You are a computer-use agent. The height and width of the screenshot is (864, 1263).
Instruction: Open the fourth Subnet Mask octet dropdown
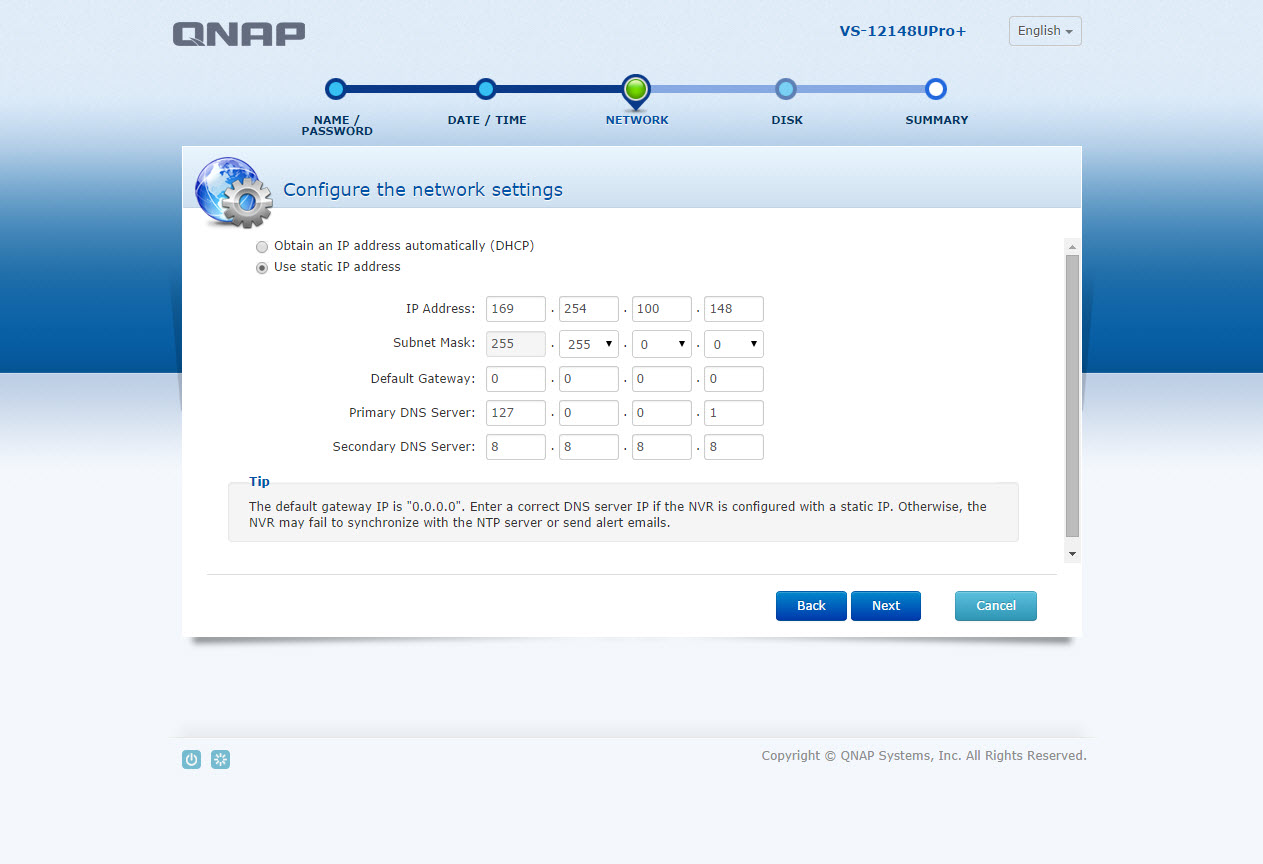click(x=734, y=344)
